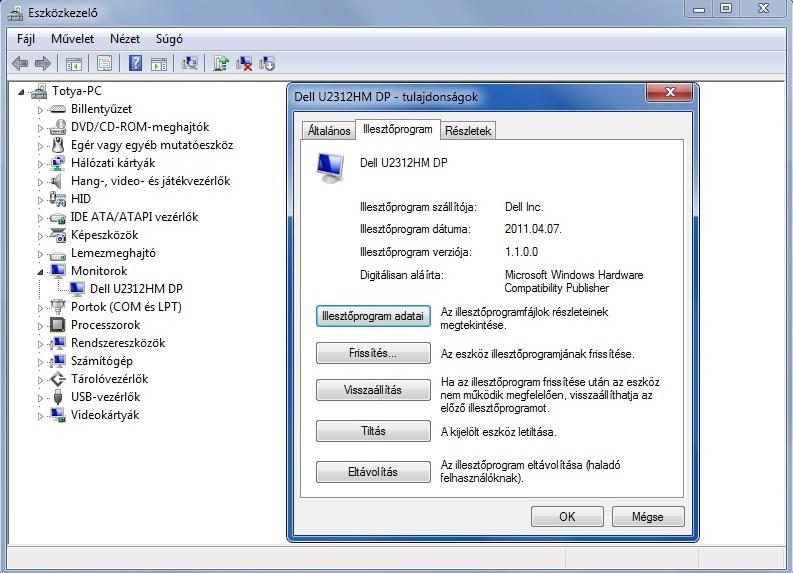This screenshot has height=573, width=793.
Task: Select the Totya-PC root label
Action: tap(77, 91)
